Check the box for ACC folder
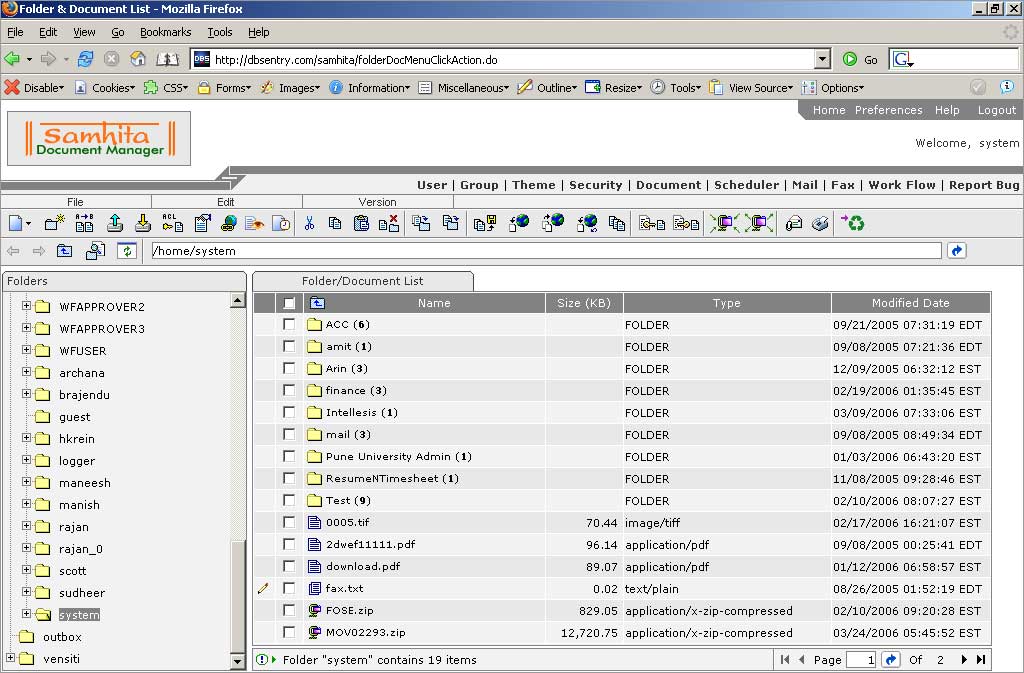 coord(289,324)
